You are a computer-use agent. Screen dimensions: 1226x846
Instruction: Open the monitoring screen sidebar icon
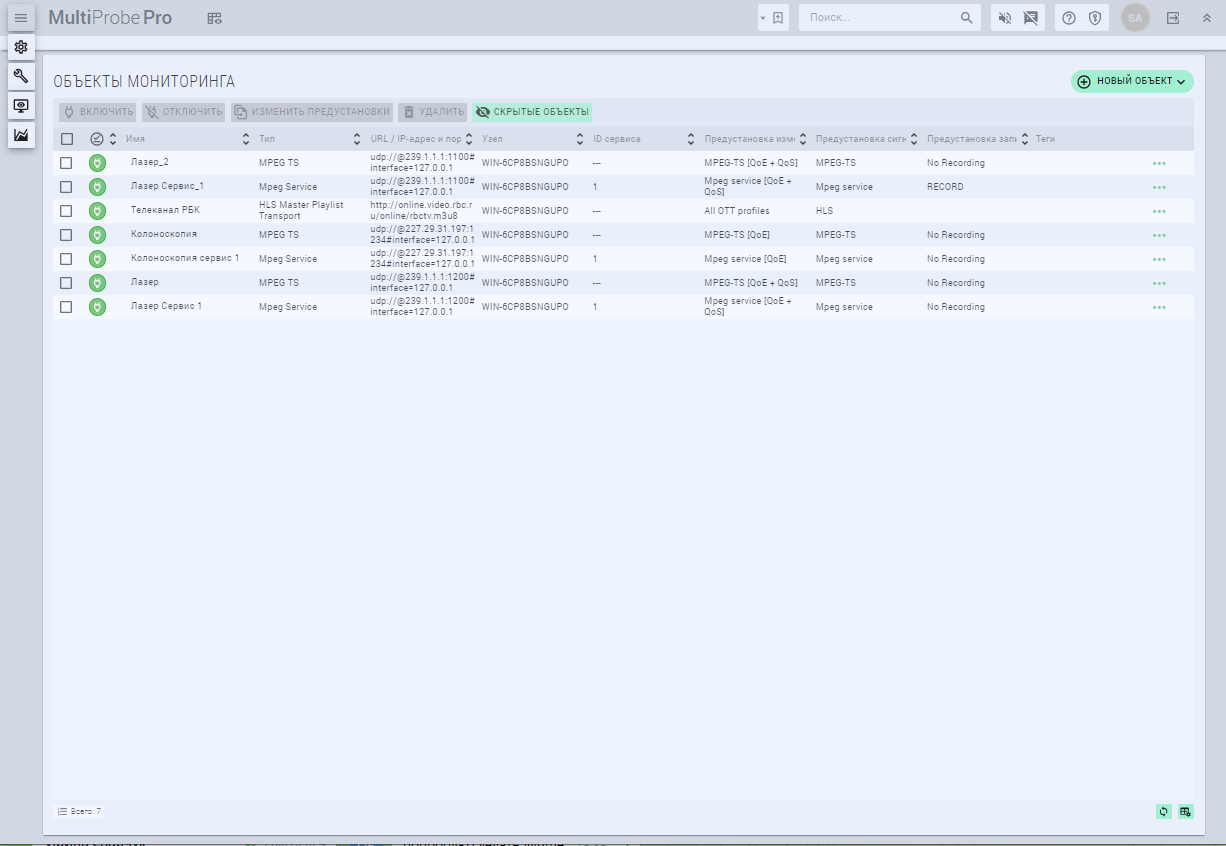click(x=21, y=105)
